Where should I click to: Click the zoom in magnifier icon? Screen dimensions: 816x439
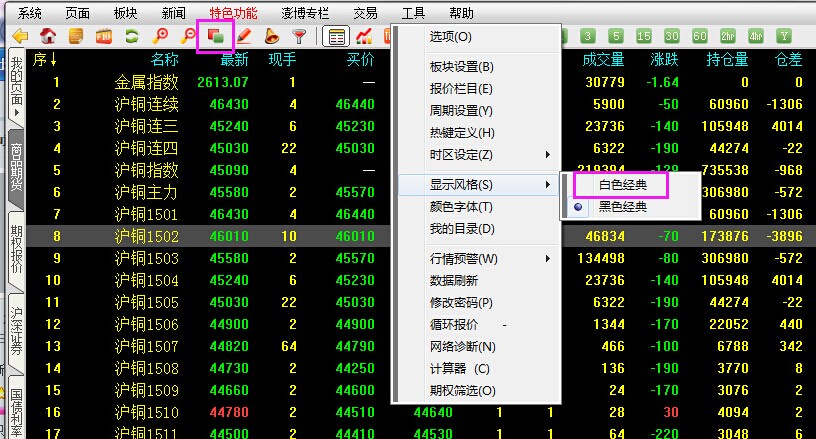(159, 36)
